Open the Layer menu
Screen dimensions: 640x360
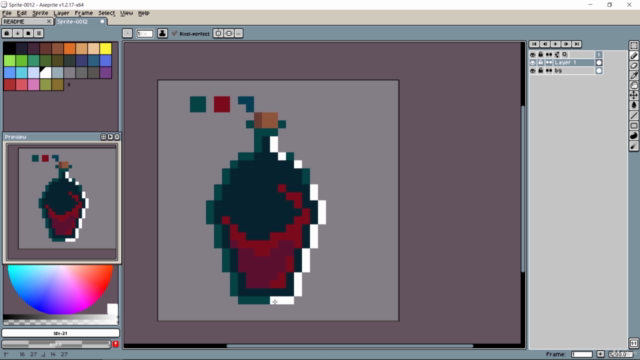click(x=62, y=13)
